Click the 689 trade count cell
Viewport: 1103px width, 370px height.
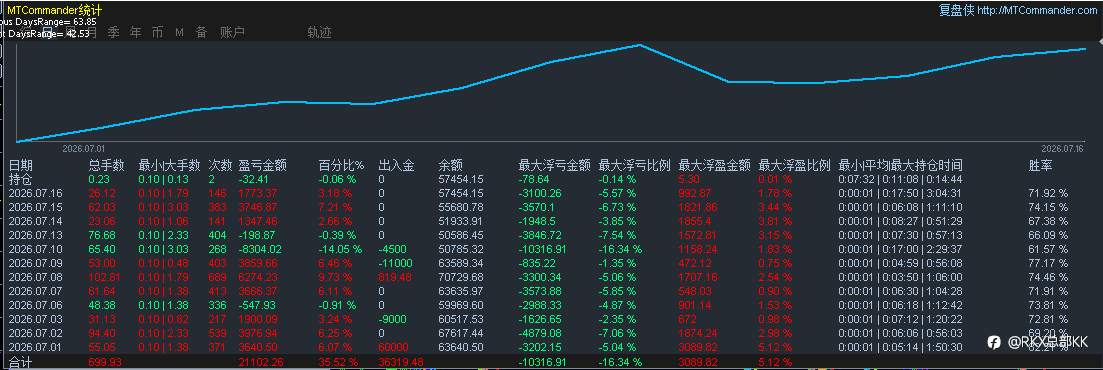coord(218,276)
